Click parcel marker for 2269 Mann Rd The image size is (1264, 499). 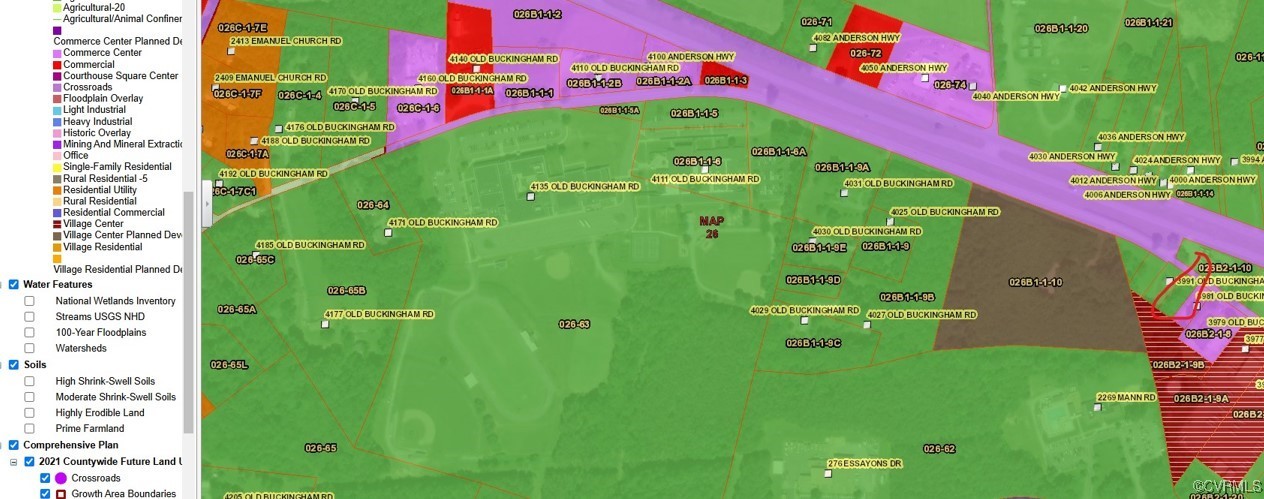point(1099,407)
